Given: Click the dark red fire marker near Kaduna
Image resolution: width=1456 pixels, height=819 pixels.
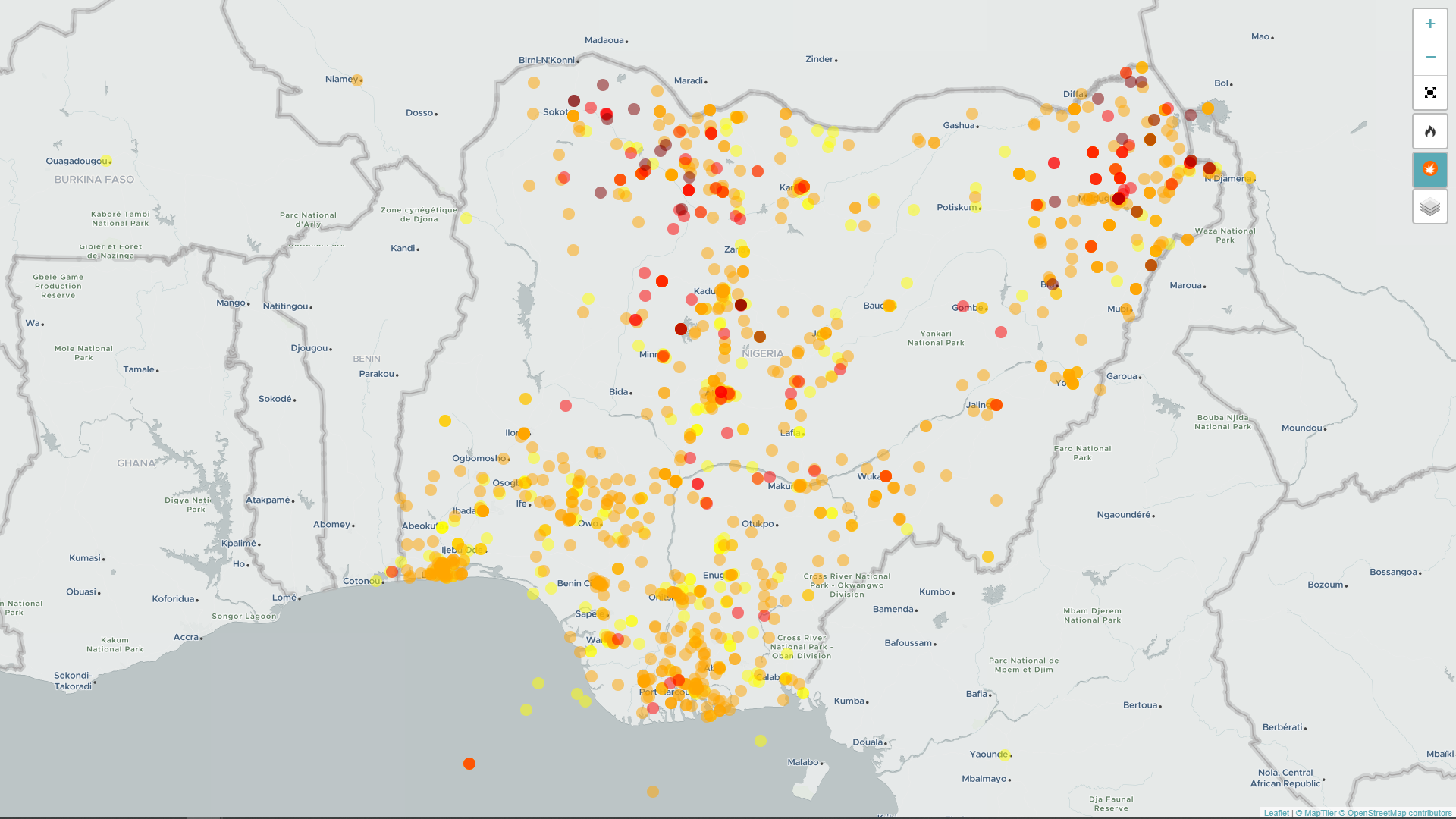Looking at the screenshot, I should pyautogui.click(x=739, y=303).
